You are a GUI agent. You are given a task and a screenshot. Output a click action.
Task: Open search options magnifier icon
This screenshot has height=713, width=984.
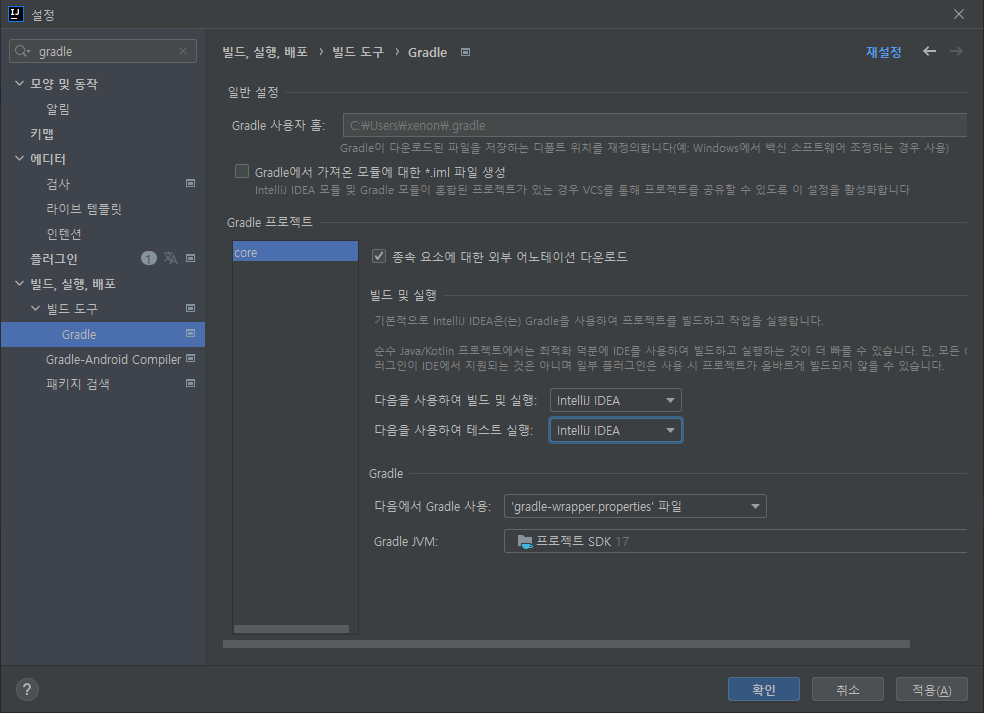tap(23, 51)
